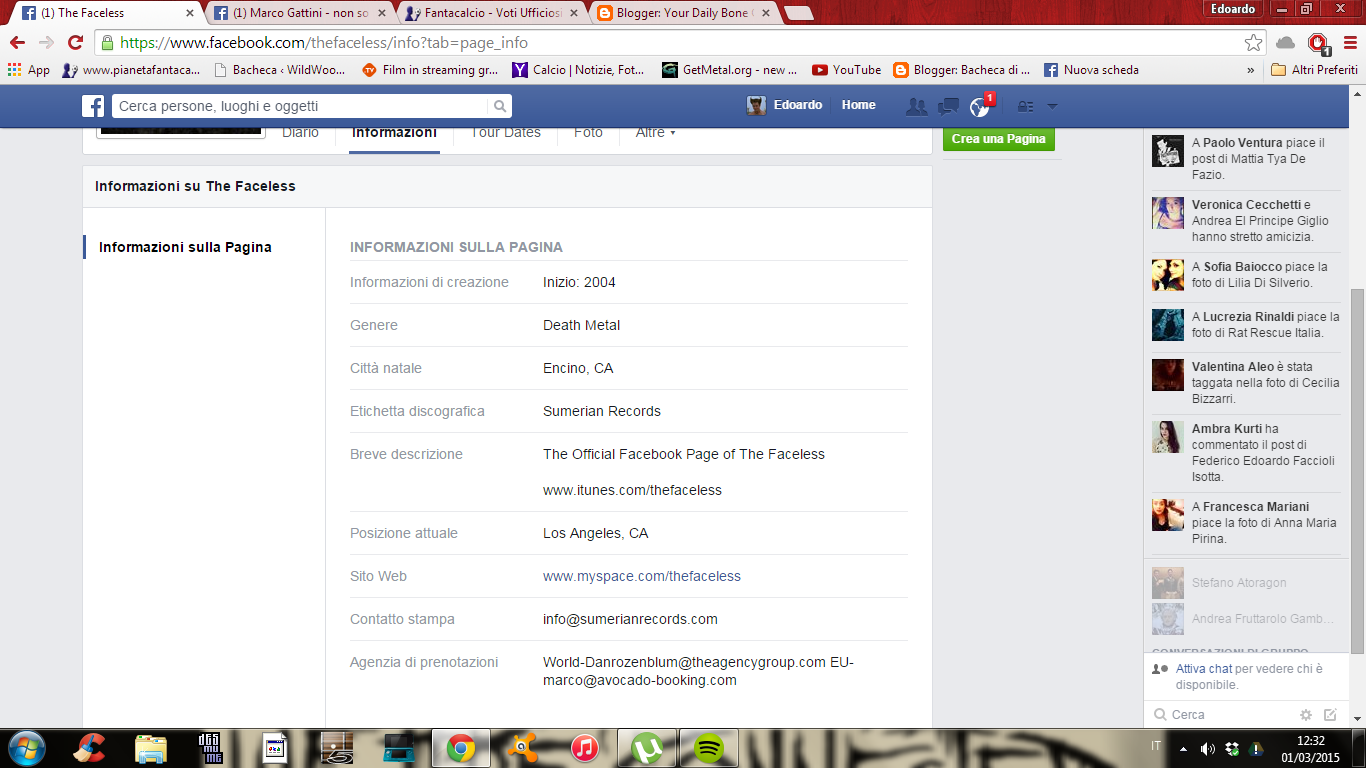Open Avast antivirus from the taskbar
The image size is (1366, 768).
click(523, 748)
